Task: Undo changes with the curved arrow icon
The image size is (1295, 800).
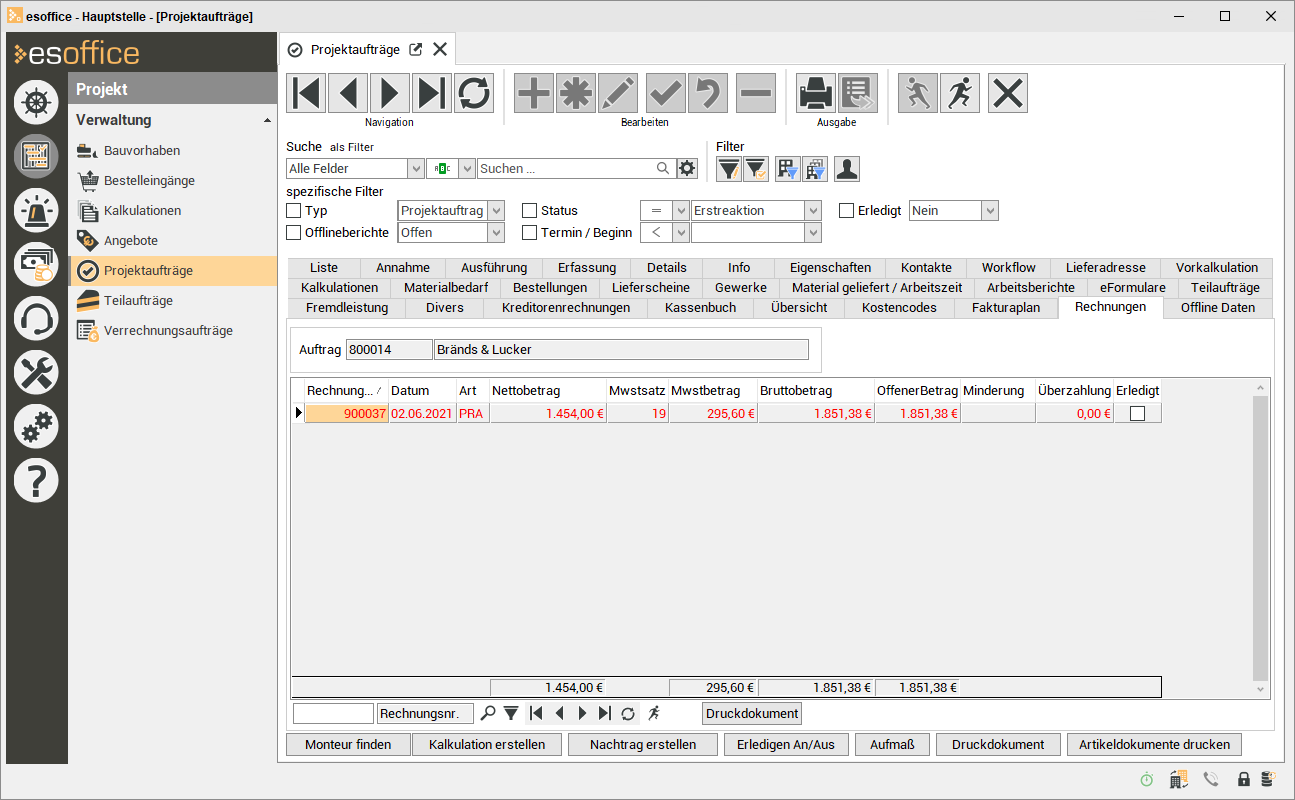Action: [708, 93]
